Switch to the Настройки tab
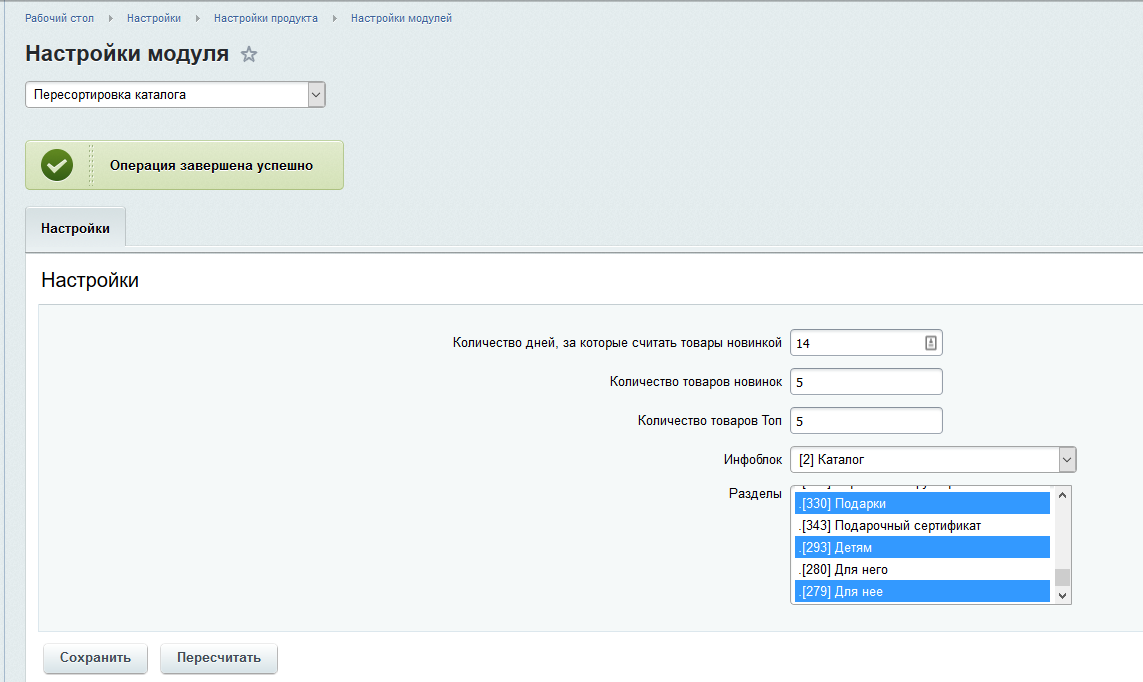 (75, 228)
